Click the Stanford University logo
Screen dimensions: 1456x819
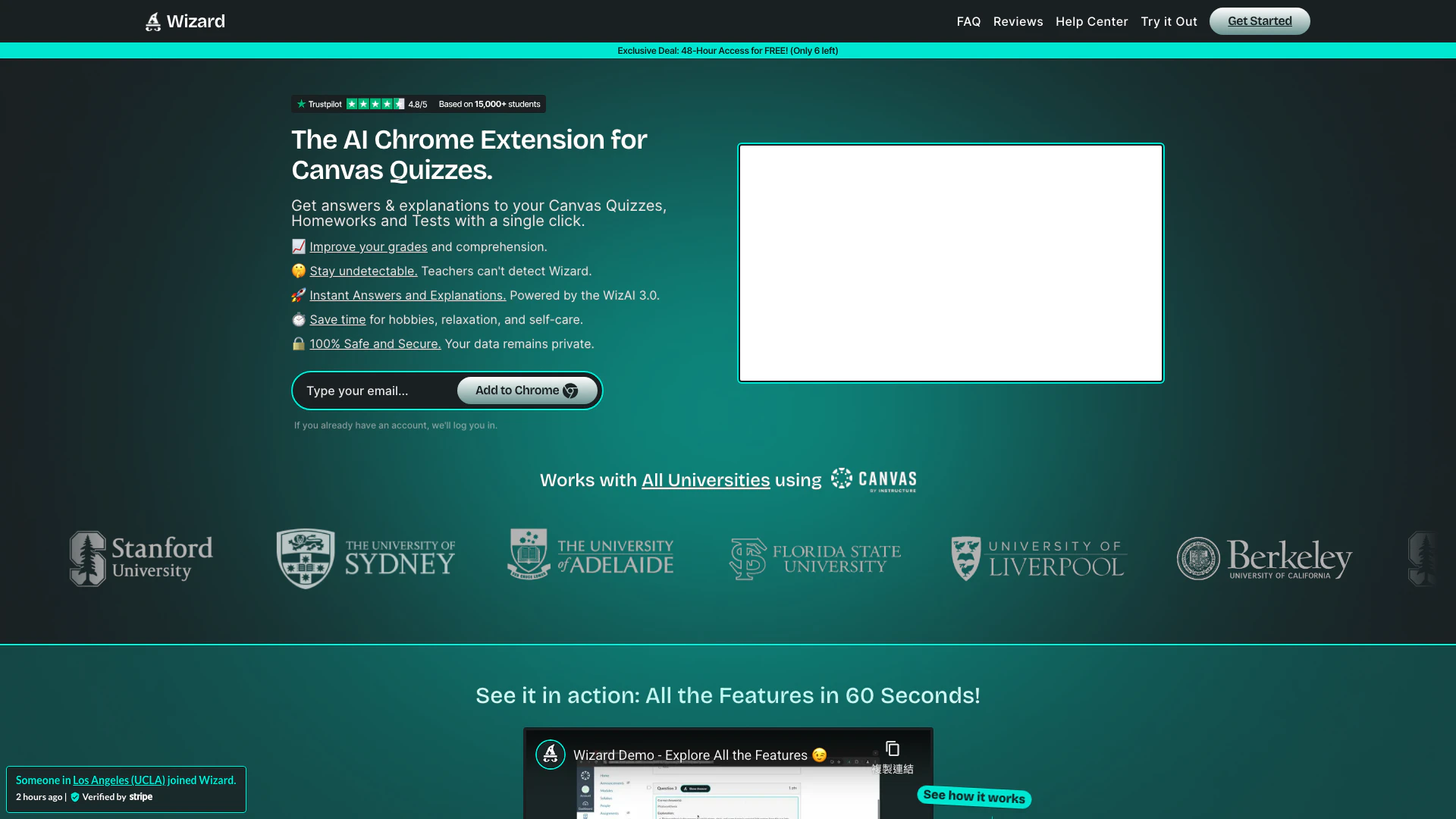click(141, 559)
